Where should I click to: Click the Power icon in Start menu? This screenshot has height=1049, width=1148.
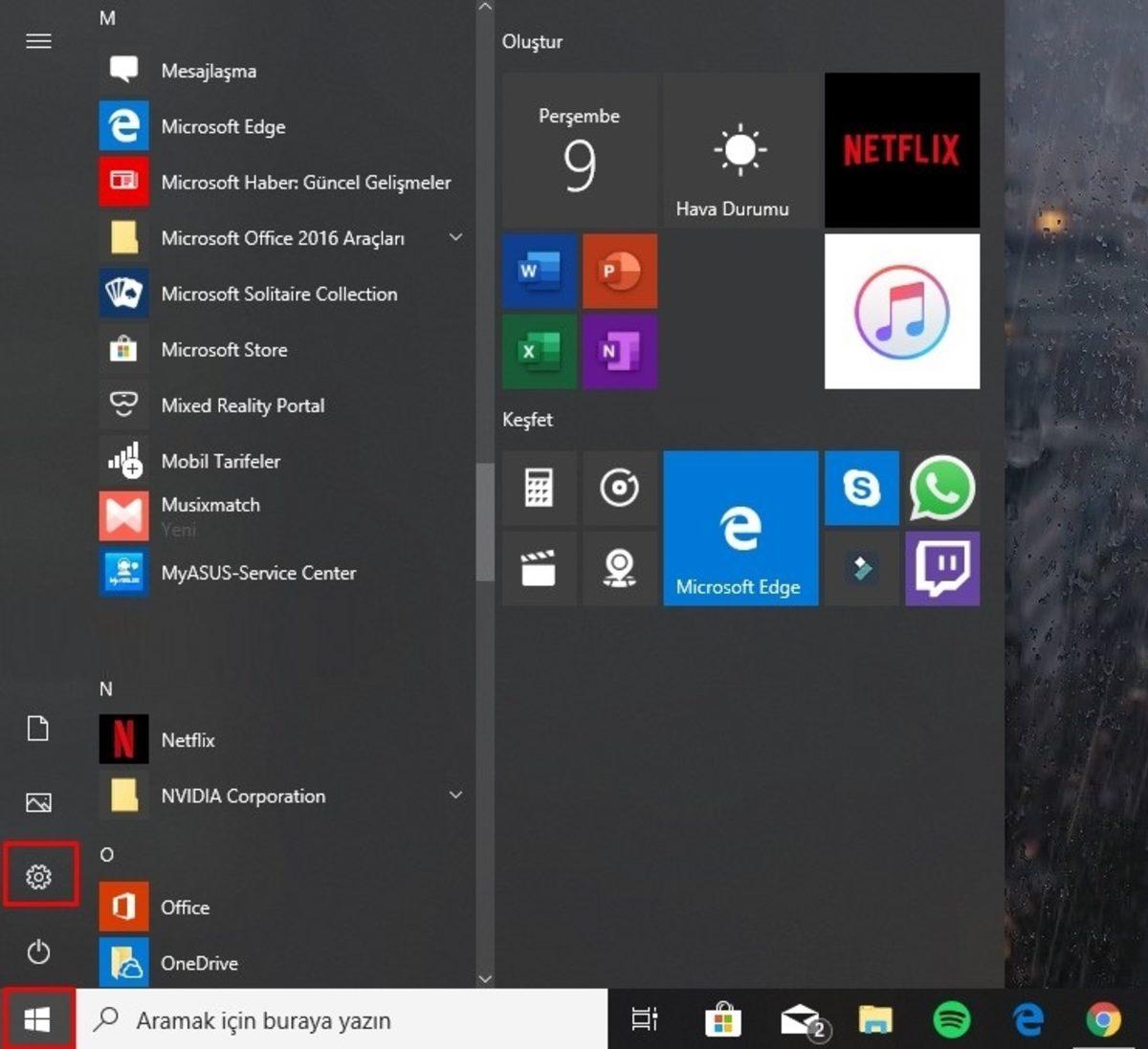[x=39, y=952]
